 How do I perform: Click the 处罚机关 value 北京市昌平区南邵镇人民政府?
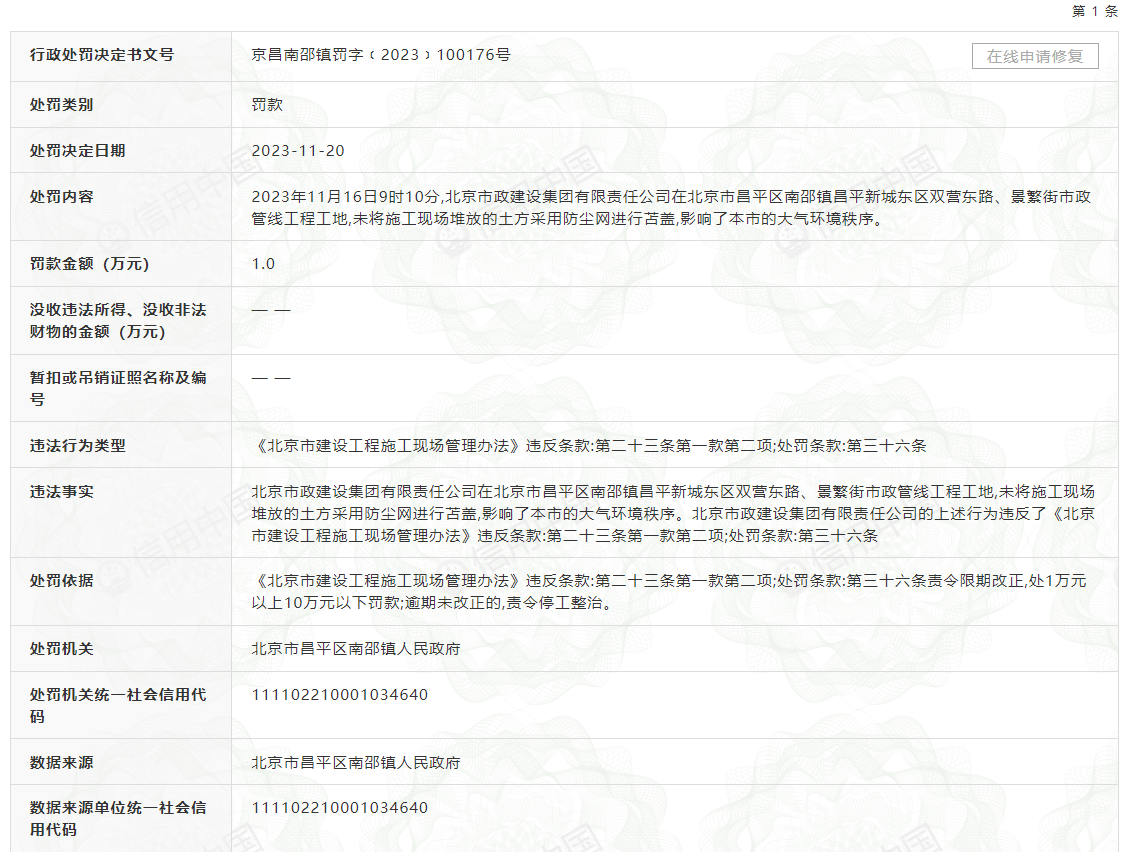[x=356, y=649]
